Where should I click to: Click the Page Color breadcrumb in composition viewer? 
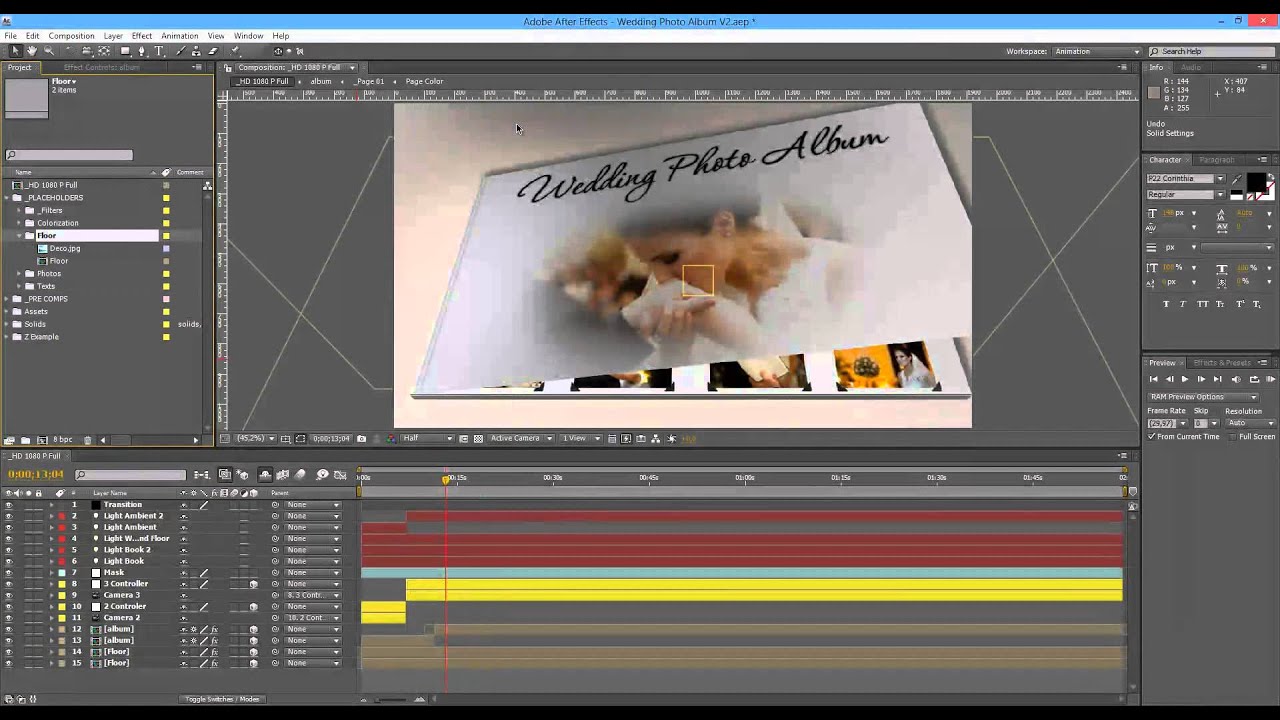point(424,82)
